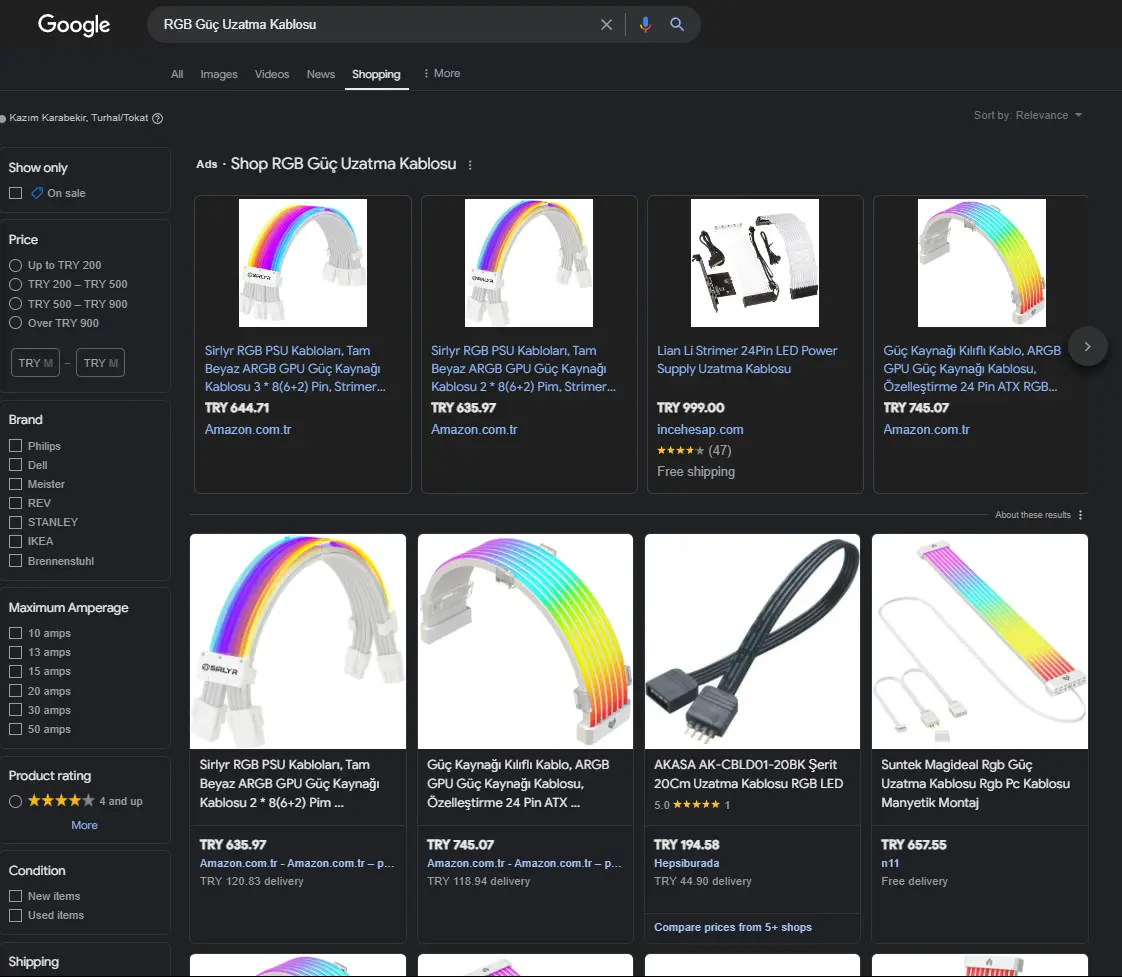Viewport: 1122px width, 977px height.
Task: Check the IKEA brand filter
Action: tap(15, 541)
